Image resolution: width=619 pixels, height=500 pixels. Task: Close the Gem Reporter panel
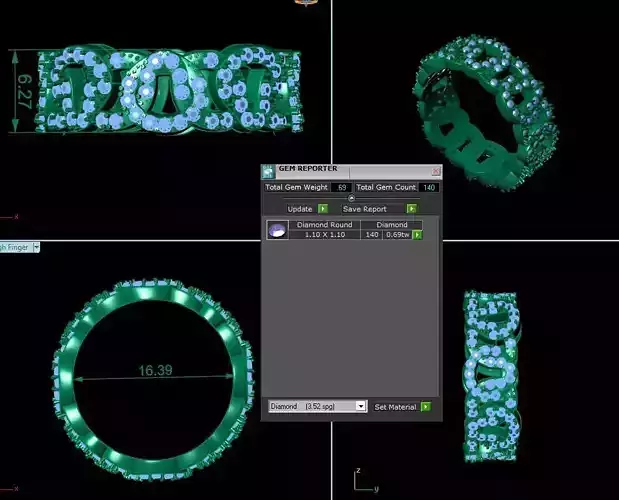click(x=436, y=171)
